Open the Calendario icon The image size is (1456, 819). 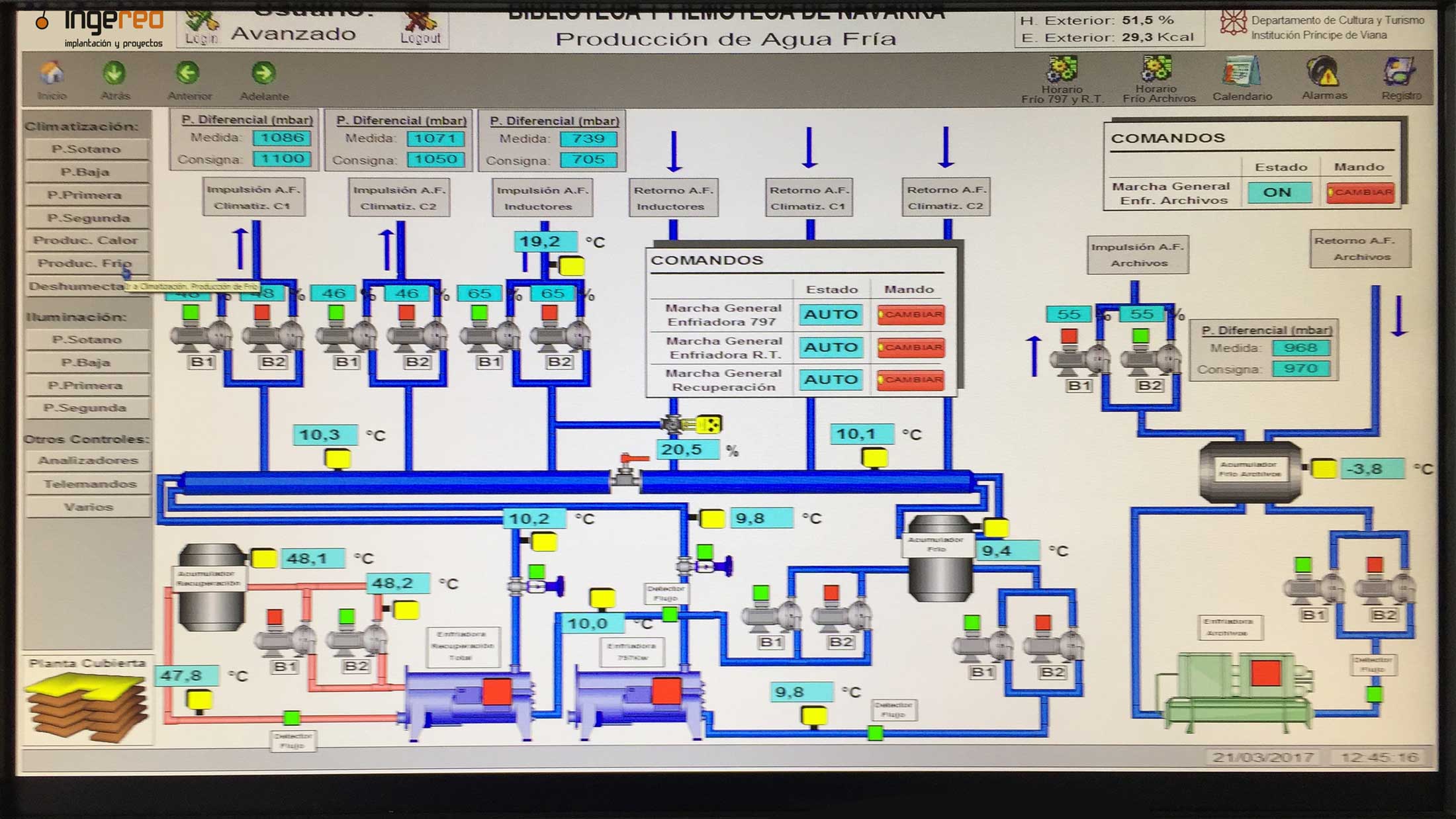coord(1242,71)
